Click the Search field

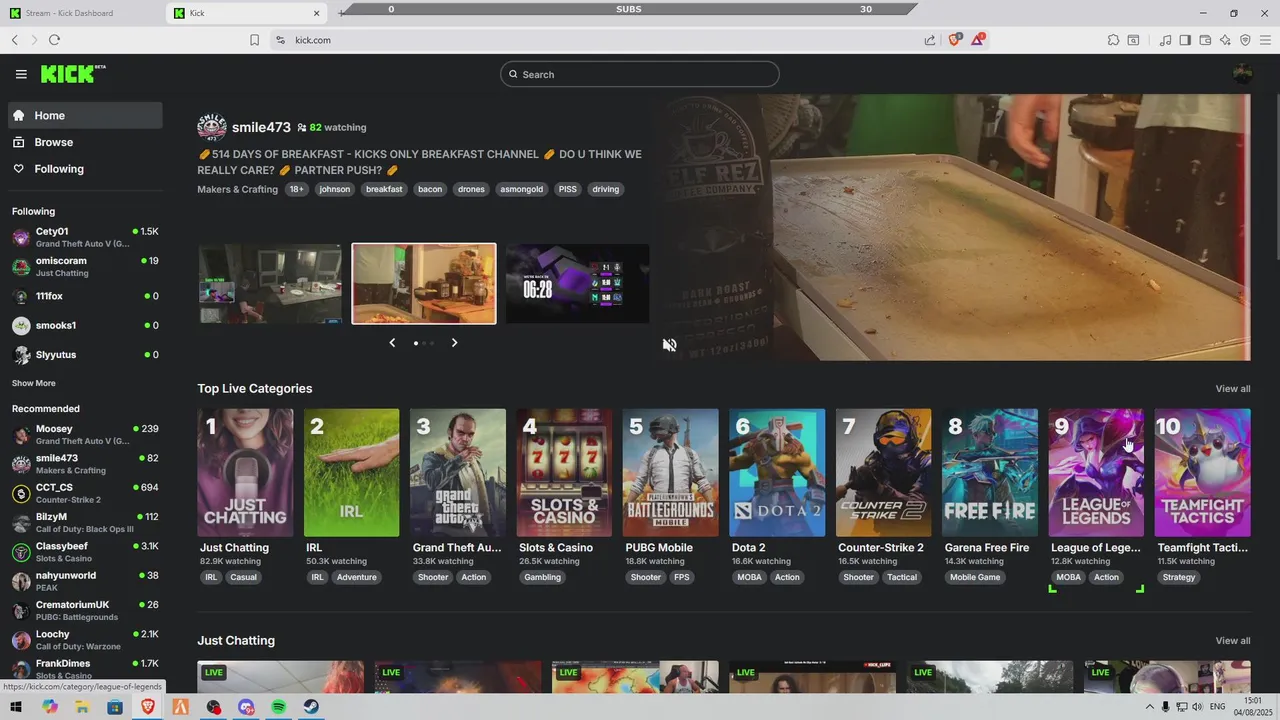point(640,74)
